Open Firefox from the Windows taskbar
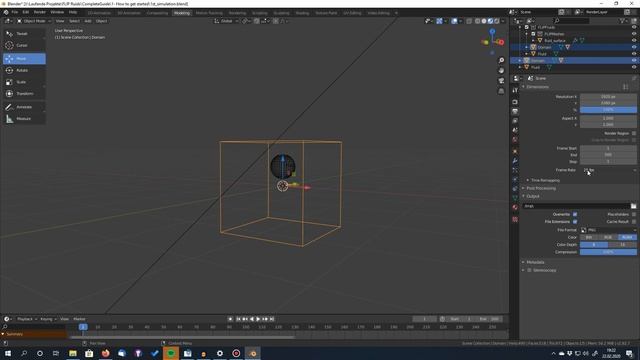The image size is (640, 360). point(105,353)
